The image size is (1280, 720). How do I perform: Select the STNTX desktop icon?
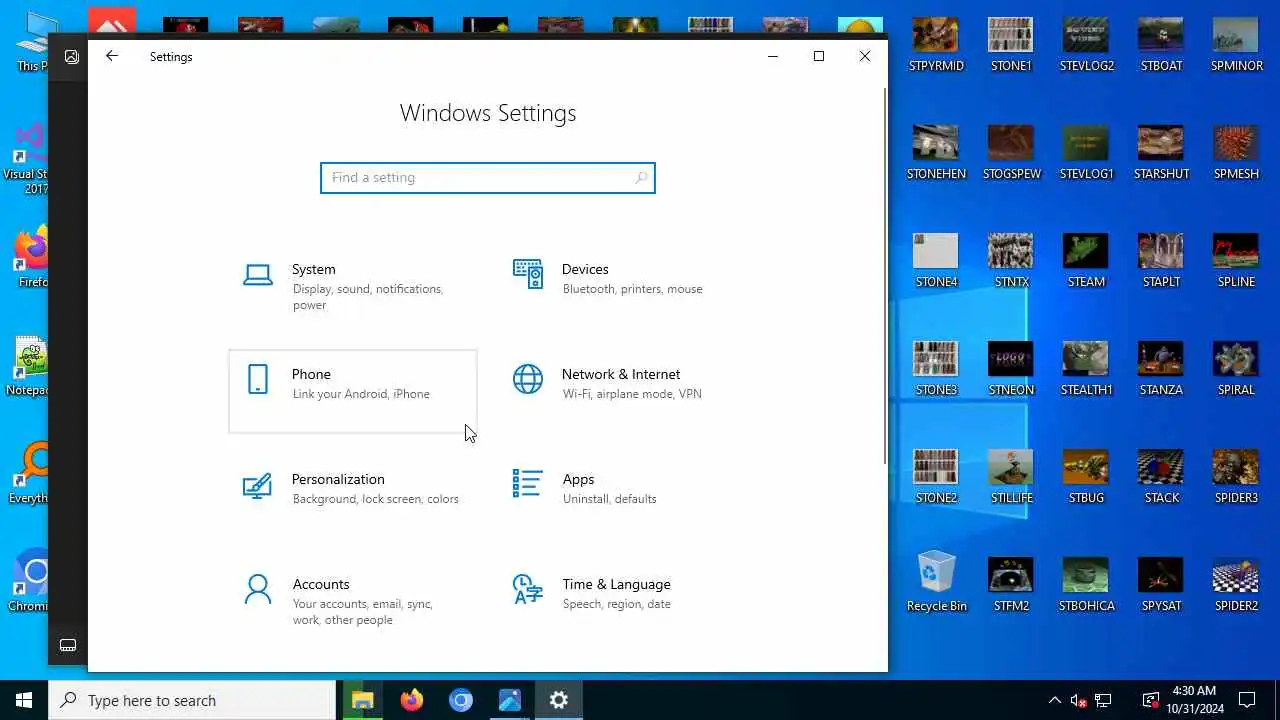tap(1011, 261)
